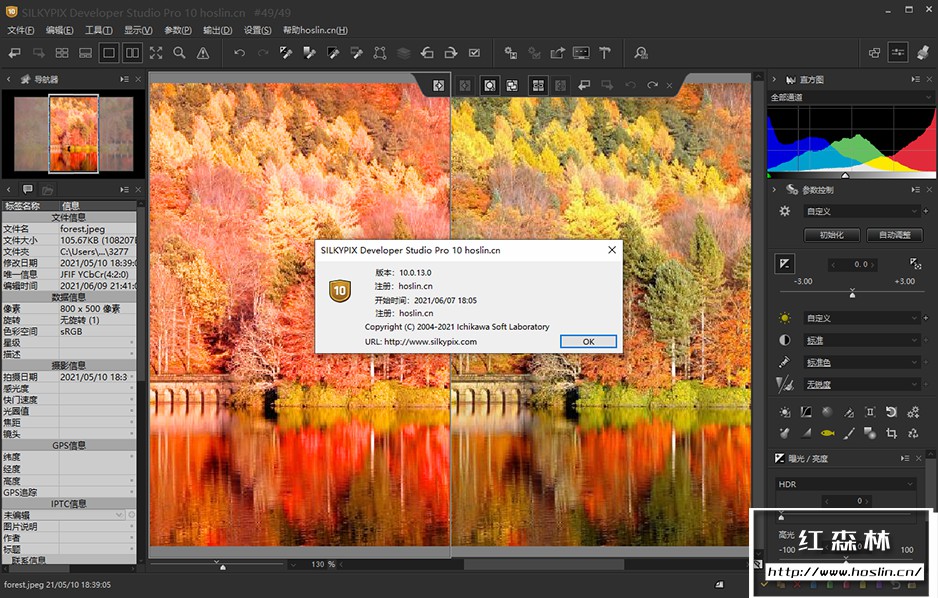938x598 pixels.
Task: Click the fit-to-screen expand arrows icon
Action: pyautogui.click(x=156, y=53)
